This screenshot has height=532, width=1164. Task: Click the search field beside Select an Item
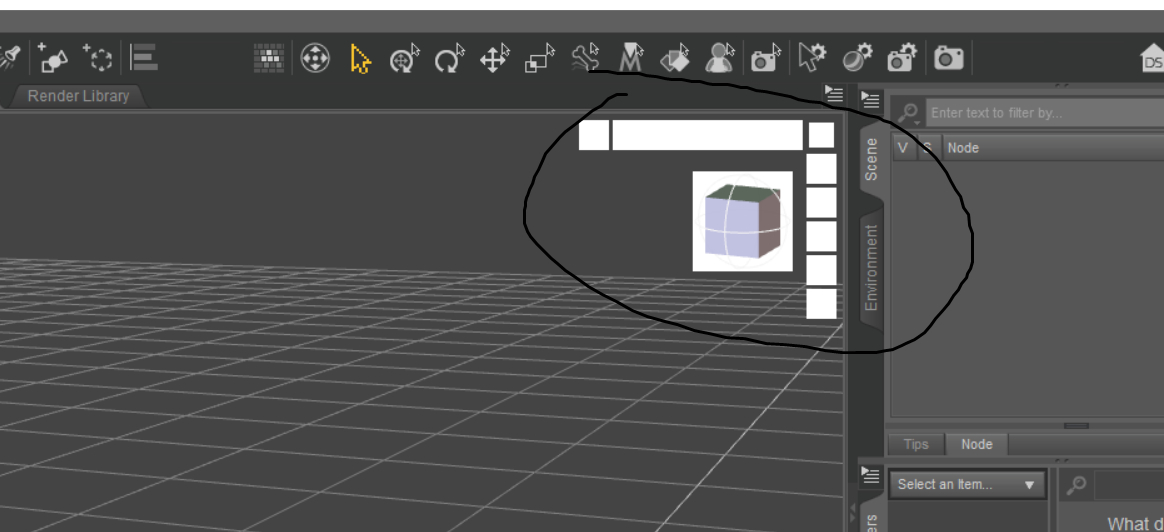click(1129, 485)
